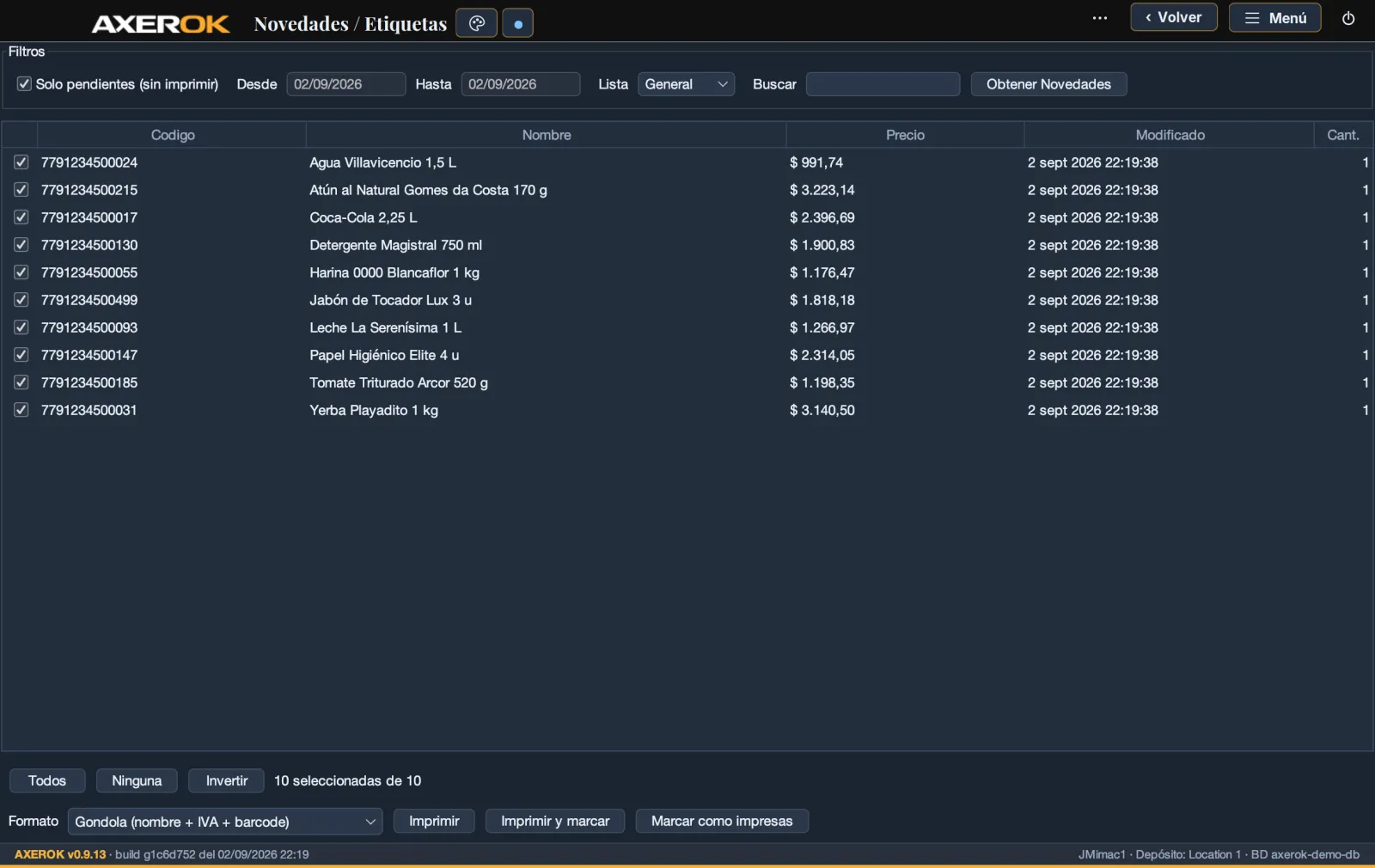Screen dimensions: 1375x868
Task: Click the AXEROK logo
Action: click(x=161, y=24)
